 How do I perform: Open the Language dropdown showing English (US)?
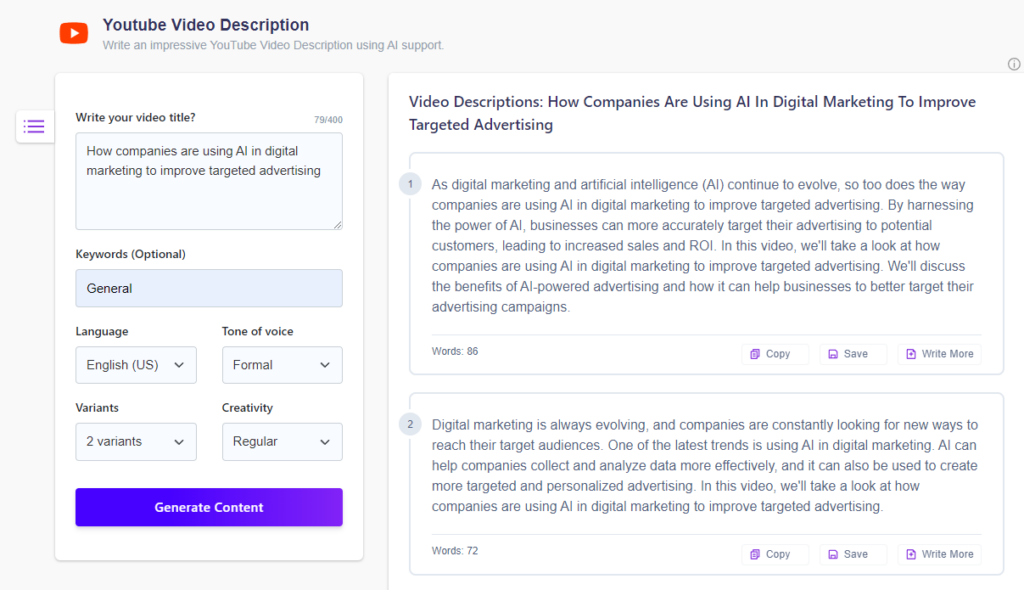coord(136,365)
